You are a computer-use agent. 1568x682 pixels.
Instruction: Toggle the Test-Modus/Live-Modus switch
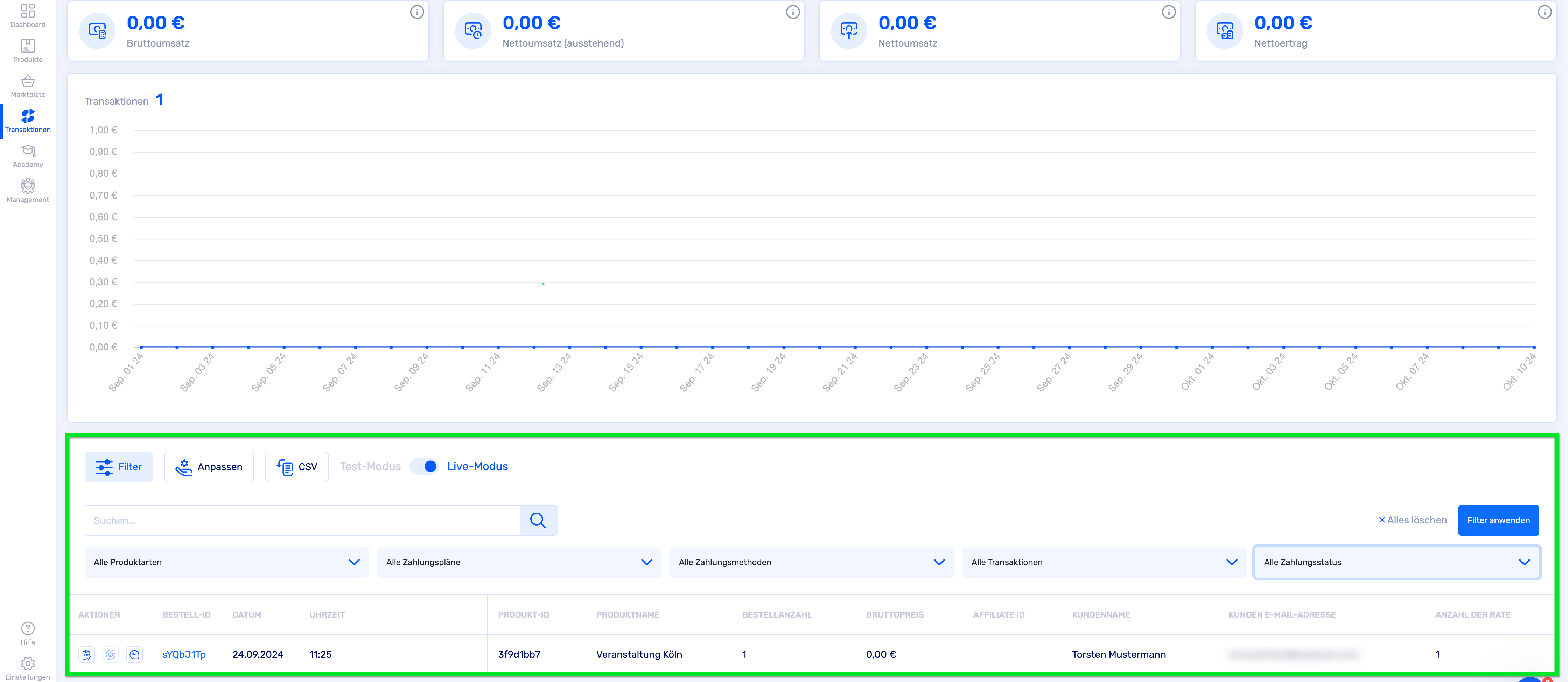pyautogui.click(x=424, y=466)
